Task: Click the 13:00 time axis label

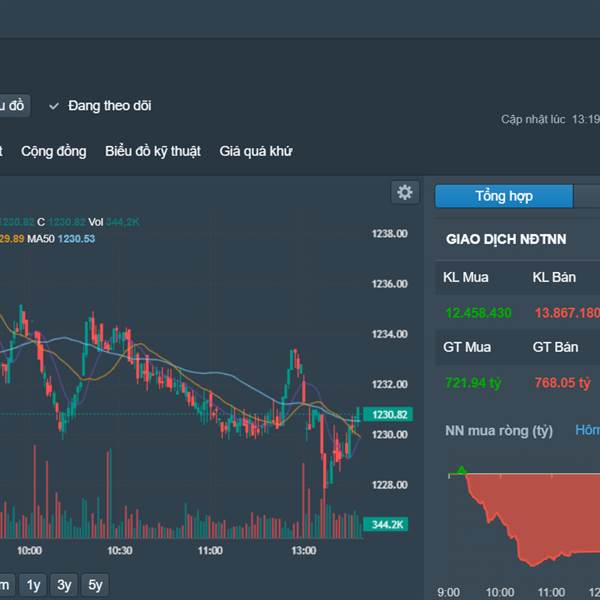Action: pyautogui.click(x=304, y=551)
